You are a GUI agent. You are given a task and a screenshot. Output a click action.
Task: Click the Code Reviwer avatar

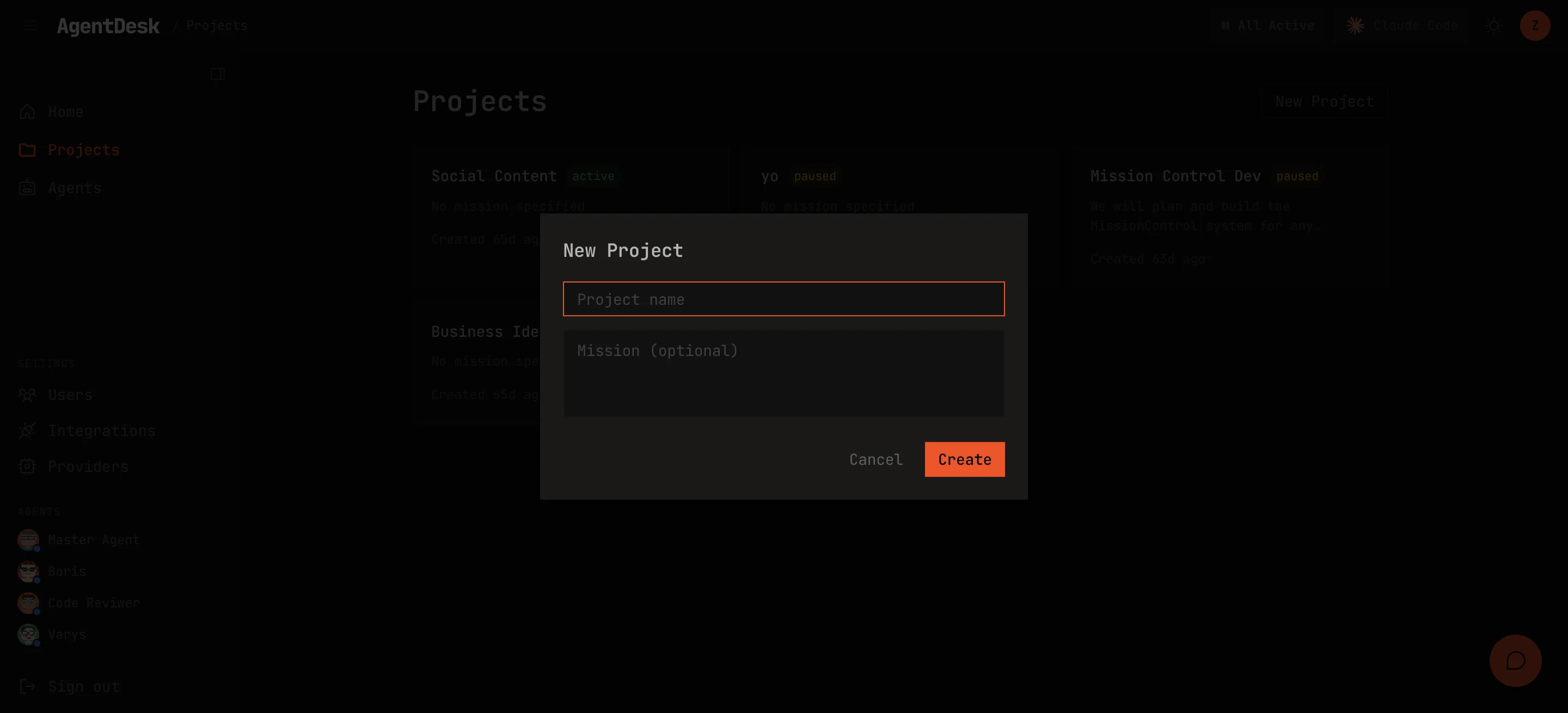pyautogui.click(x=29, y=603)
